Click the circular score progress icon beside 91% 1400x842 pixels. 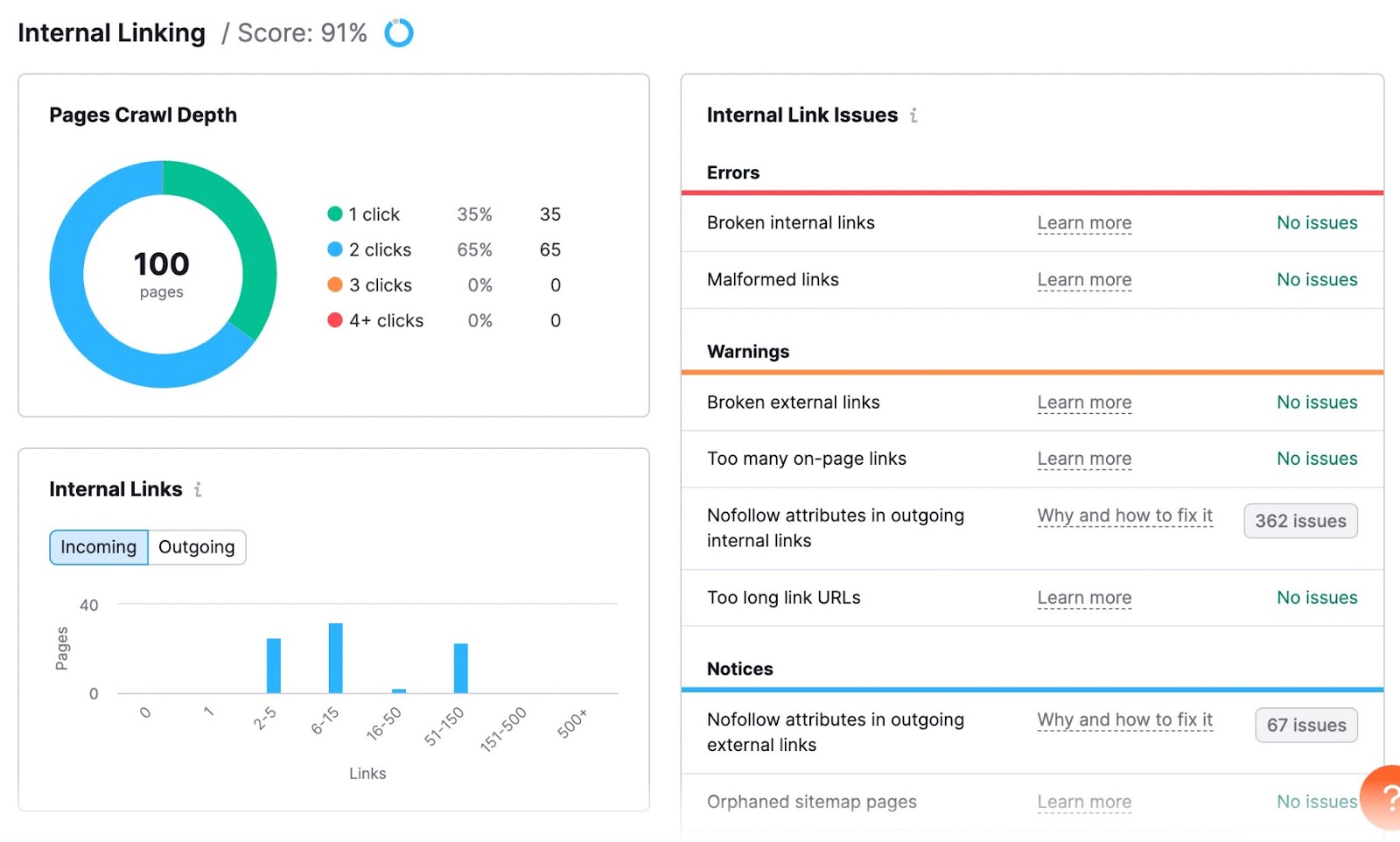coord(398,32)
